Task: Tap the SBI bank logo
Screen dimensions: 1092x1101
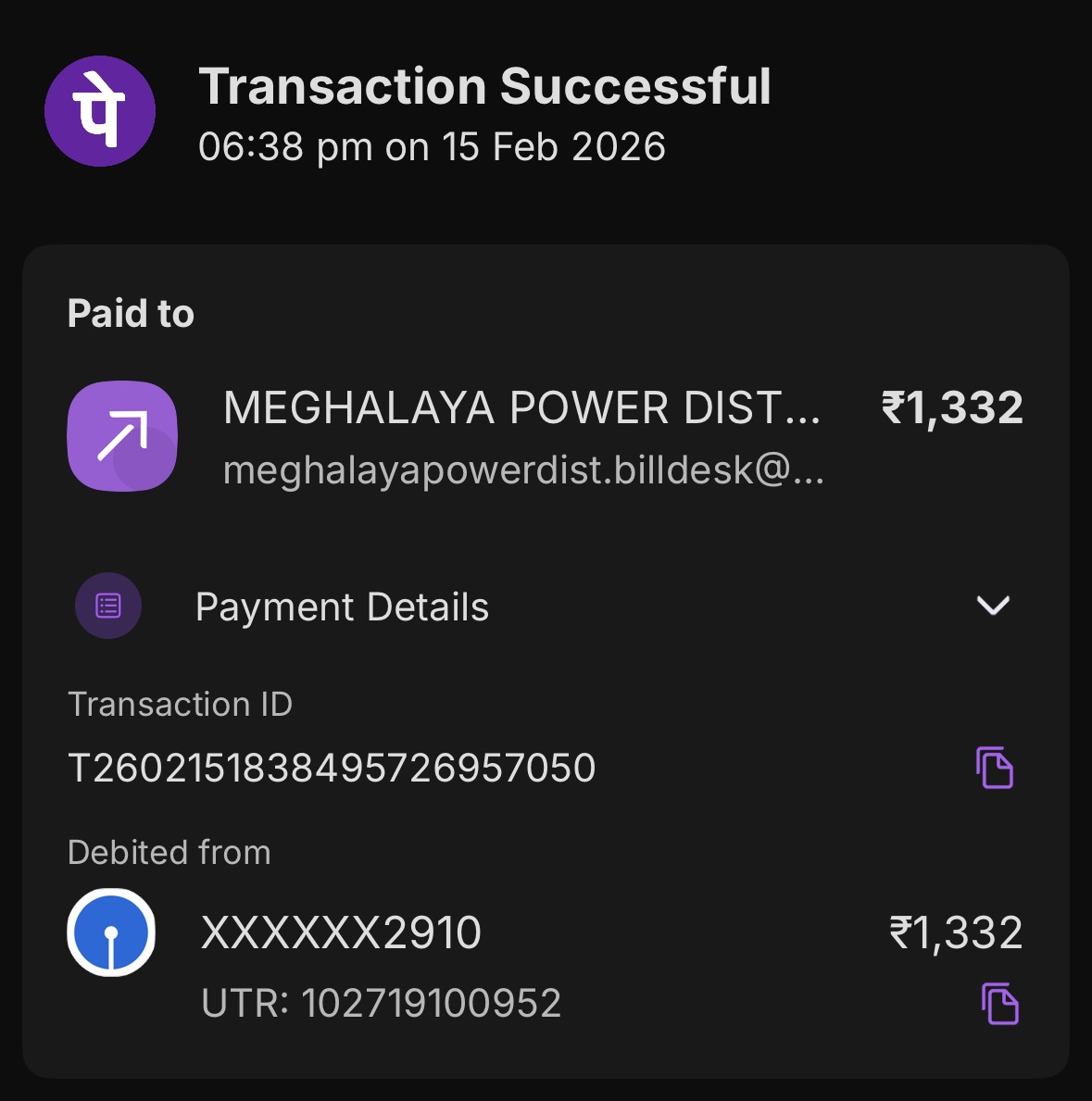Action: tap(111, 933)
